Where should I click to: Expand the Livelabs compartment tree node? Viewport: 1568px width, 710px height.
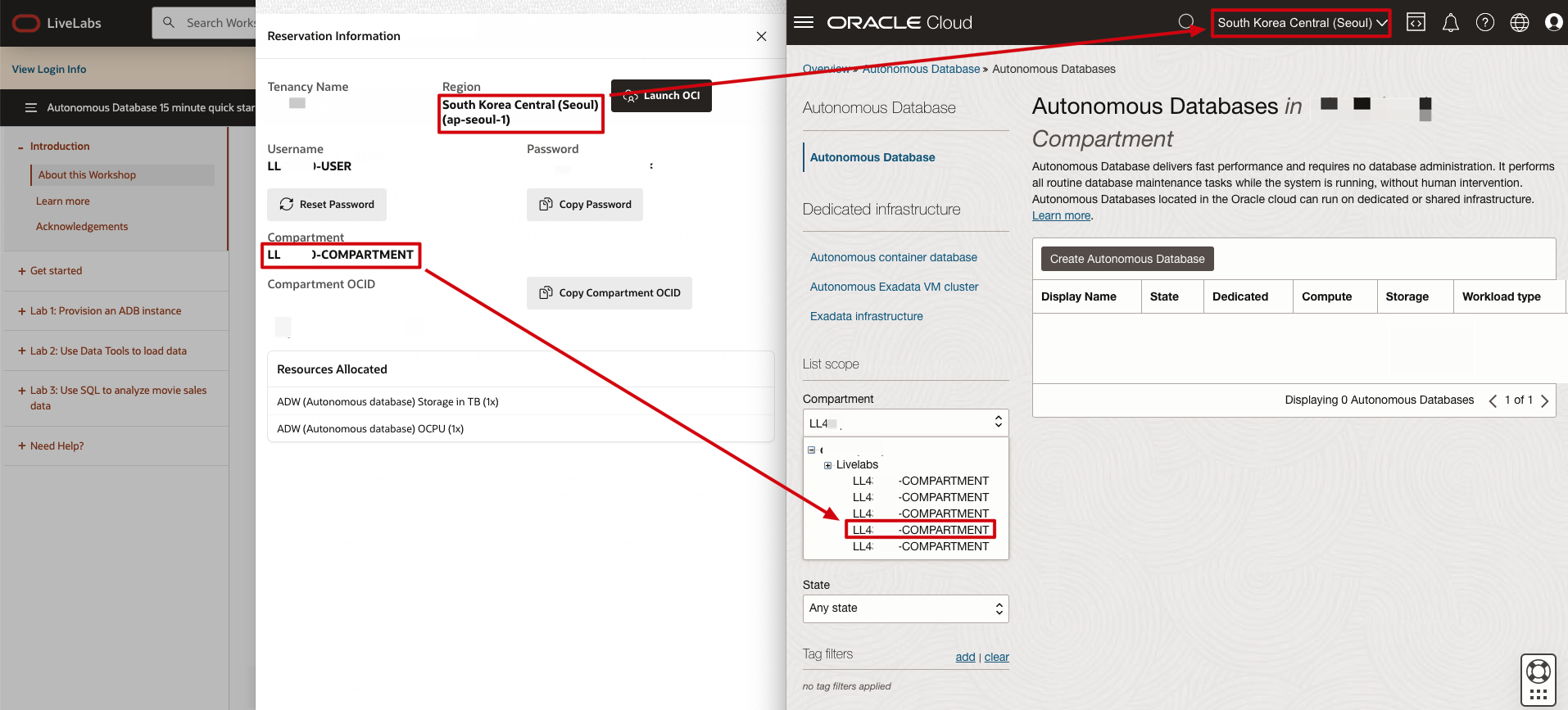(x=827, y=465)
